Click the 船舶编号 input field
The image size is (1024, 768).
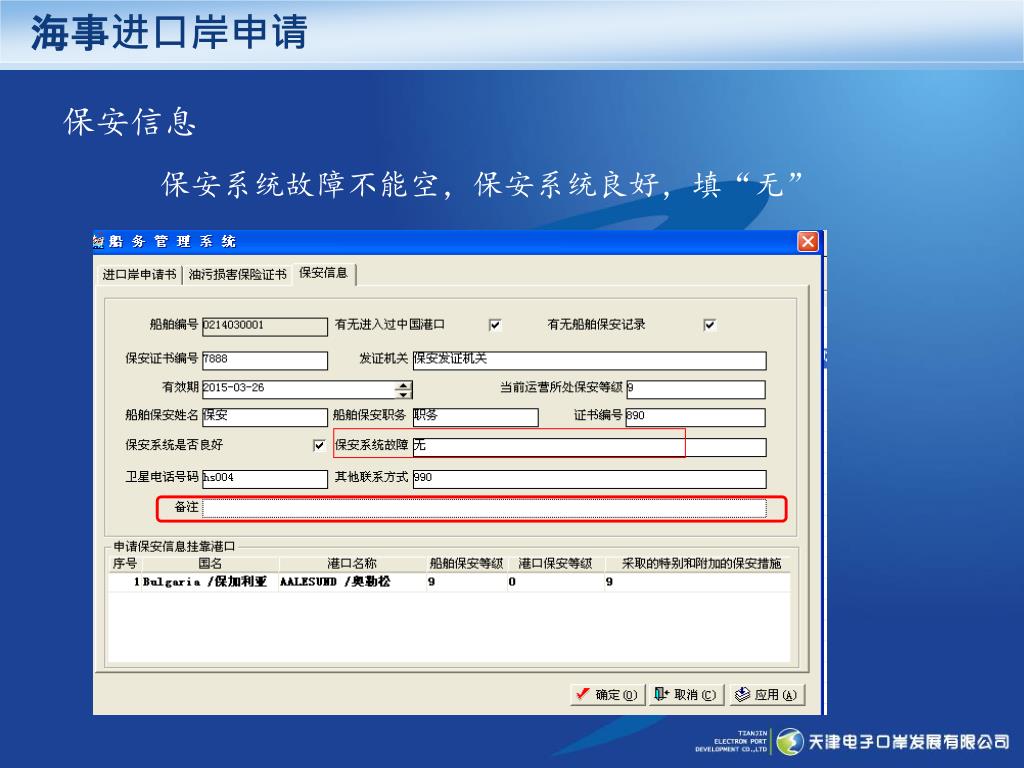pos(264,326)
